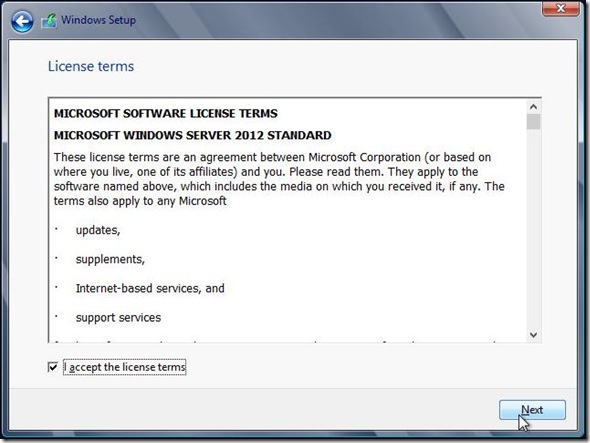This screenshot has height=443, width=590.
Task: Click the 'supplements,' bullet item
Action: [110, 259]
